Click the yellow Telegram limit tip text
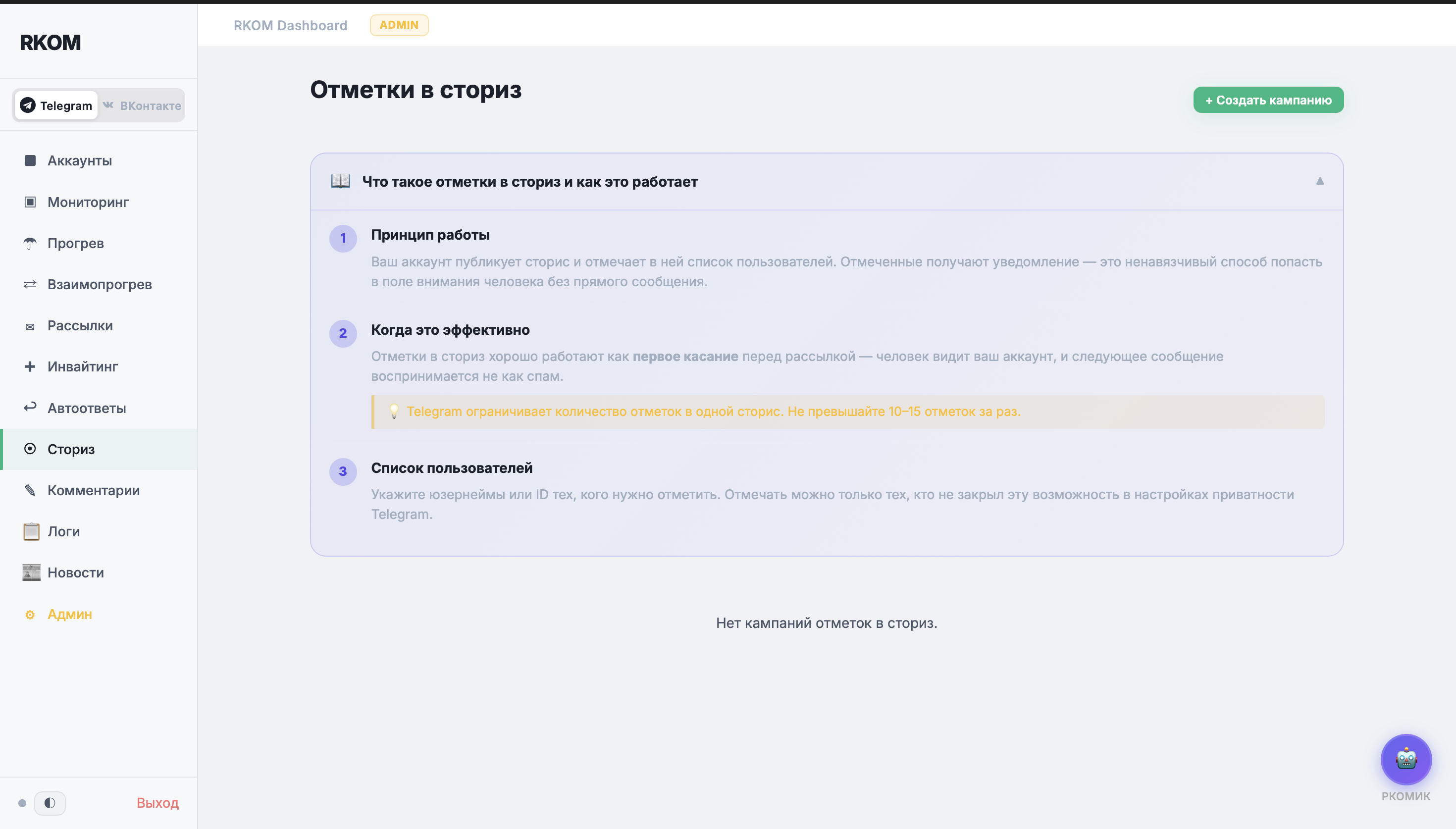Image resolution: width=1456 pixels, height=829 pixels. pos(713,411)
